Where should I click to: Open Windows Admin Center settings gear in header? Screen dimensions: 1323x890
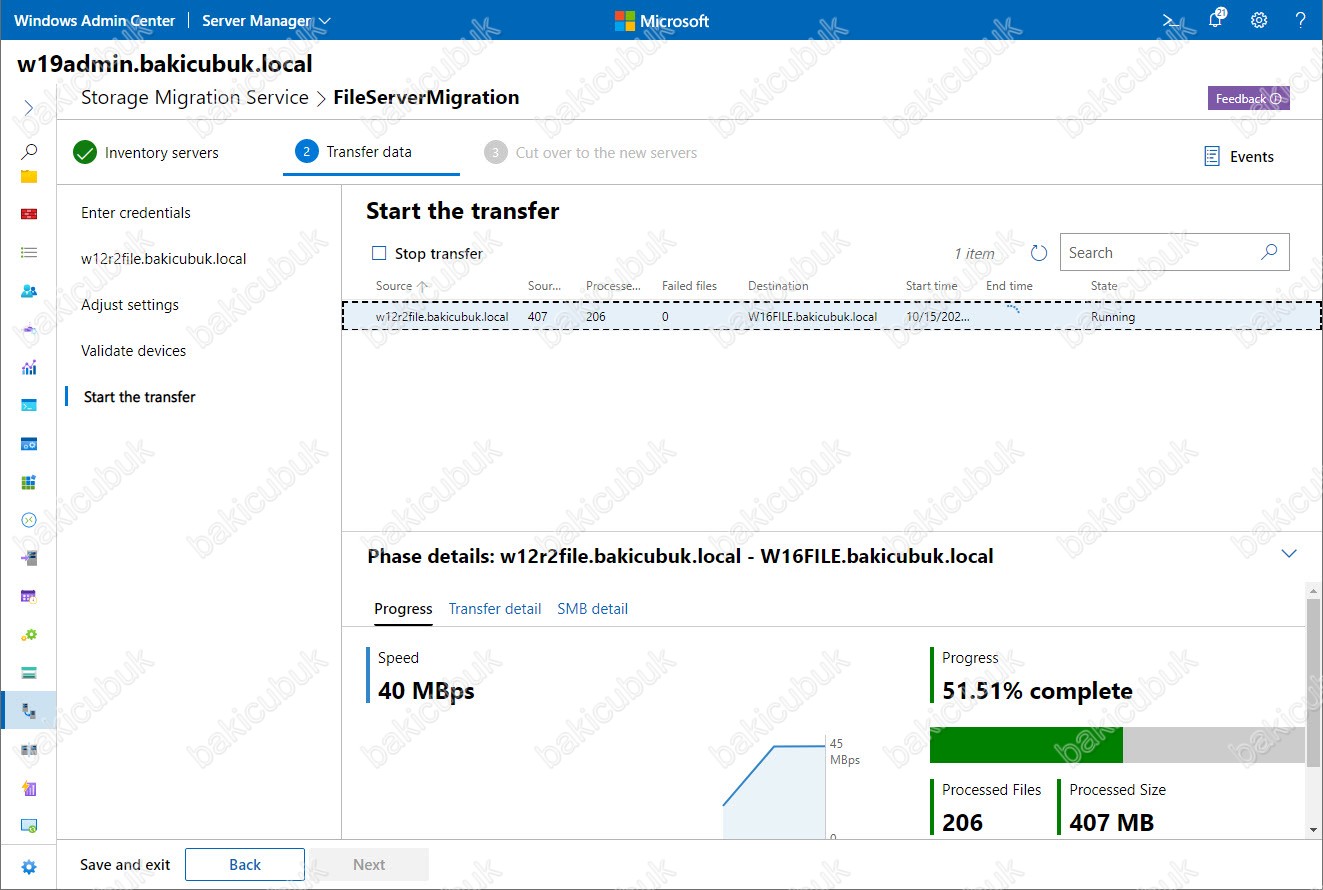click(x=1259, y=20)
